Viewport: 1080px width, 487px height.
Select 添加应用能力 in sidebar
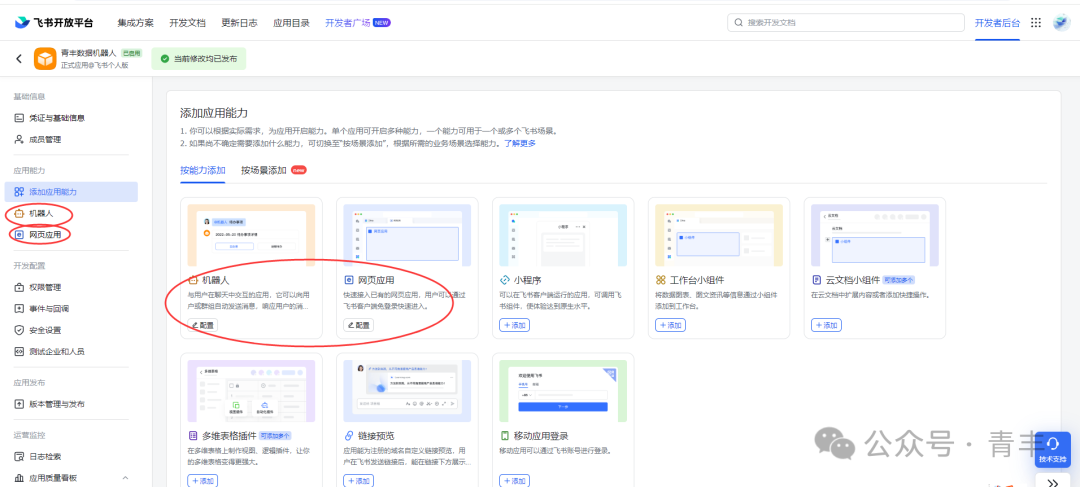tap(71, 191)
